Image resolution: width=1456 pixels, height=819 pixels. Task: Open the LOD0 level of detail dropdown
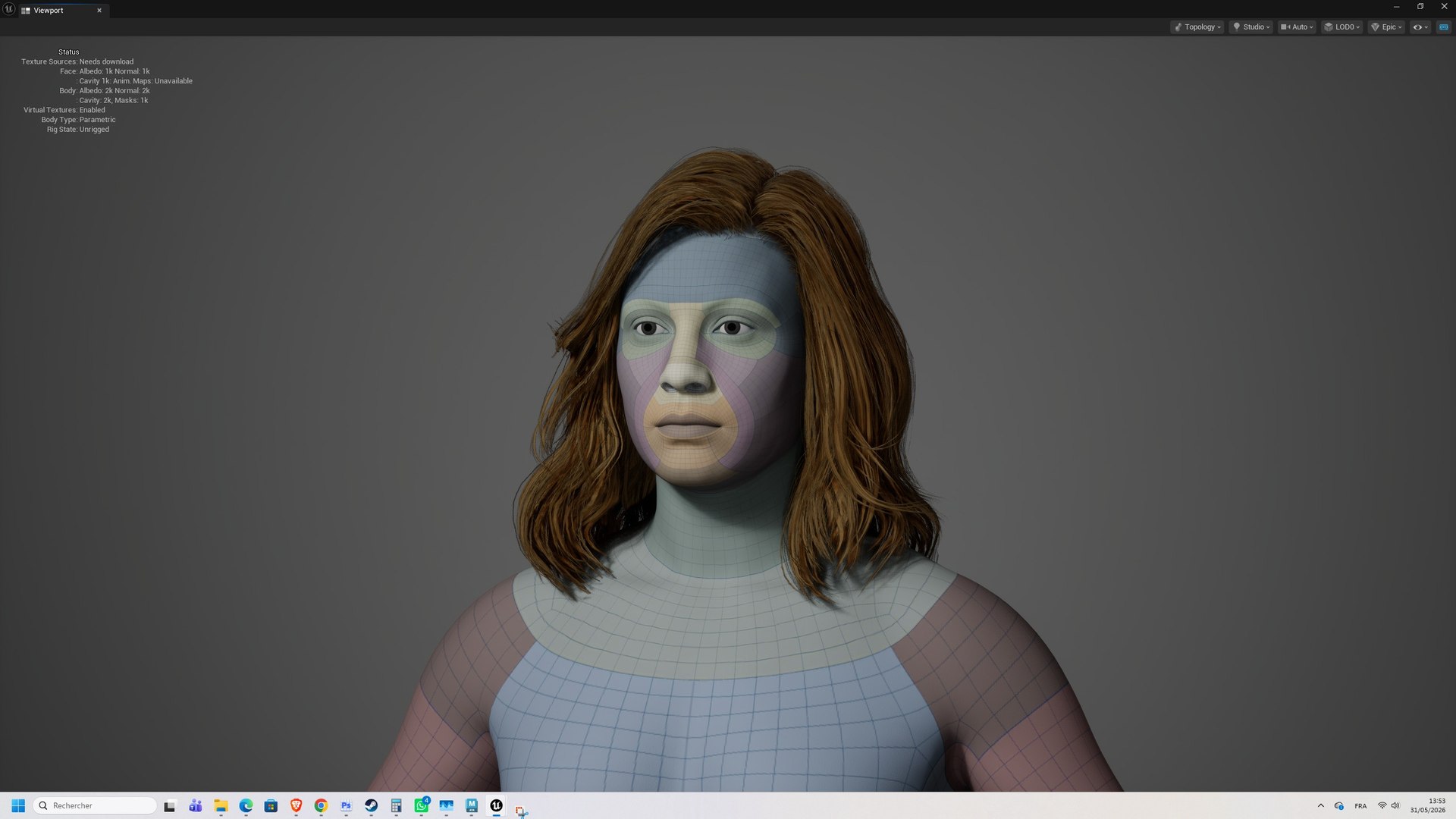pos(1341,27)
